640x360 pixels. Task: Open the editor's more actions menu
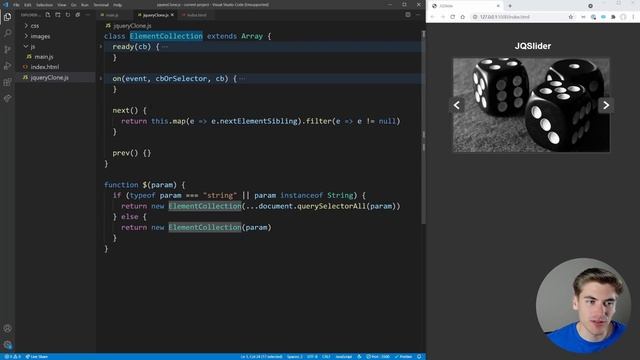(418, 15)
